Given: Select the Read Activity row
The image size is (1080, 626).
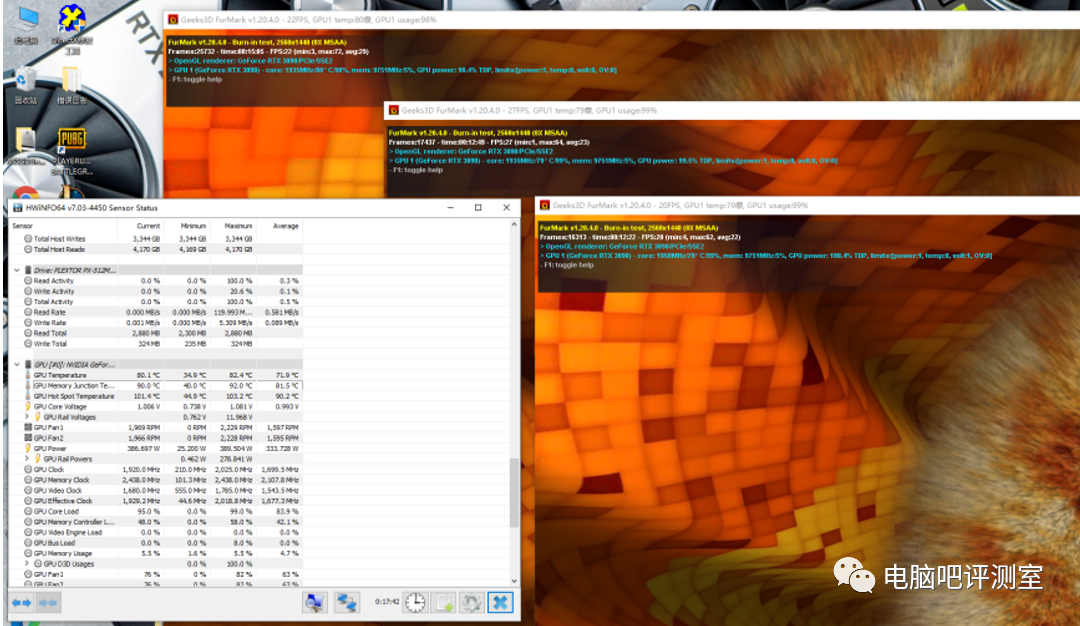Looking at the screenshot, I should pyautogui.click(x=156, y=281).
